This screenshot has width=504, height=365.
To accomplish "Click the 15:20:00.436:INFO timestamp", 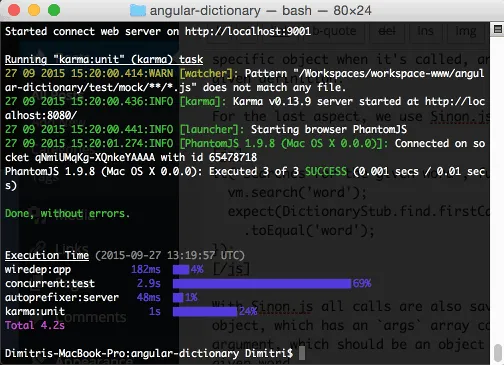I will pyautogui.click(x=122, y=101).
